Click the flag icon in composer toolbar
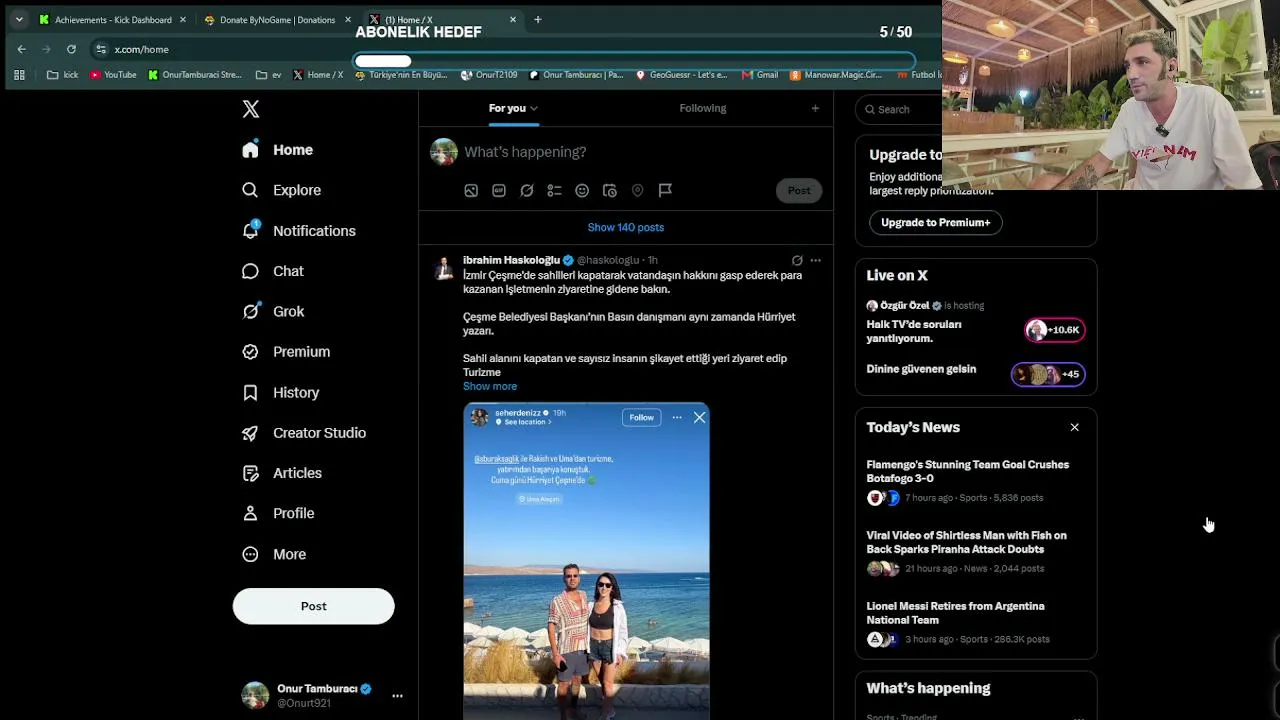Screen dimensions: 1280x720 click(x=665, y=191)
